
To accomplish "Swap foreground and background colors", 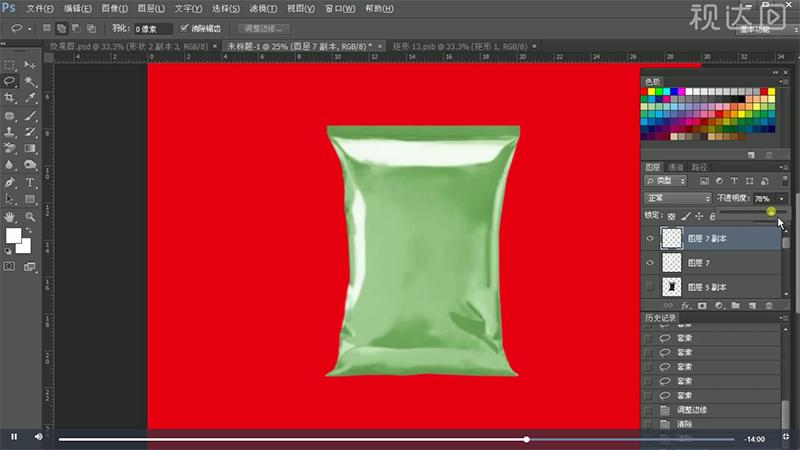I will click(29, 231).
